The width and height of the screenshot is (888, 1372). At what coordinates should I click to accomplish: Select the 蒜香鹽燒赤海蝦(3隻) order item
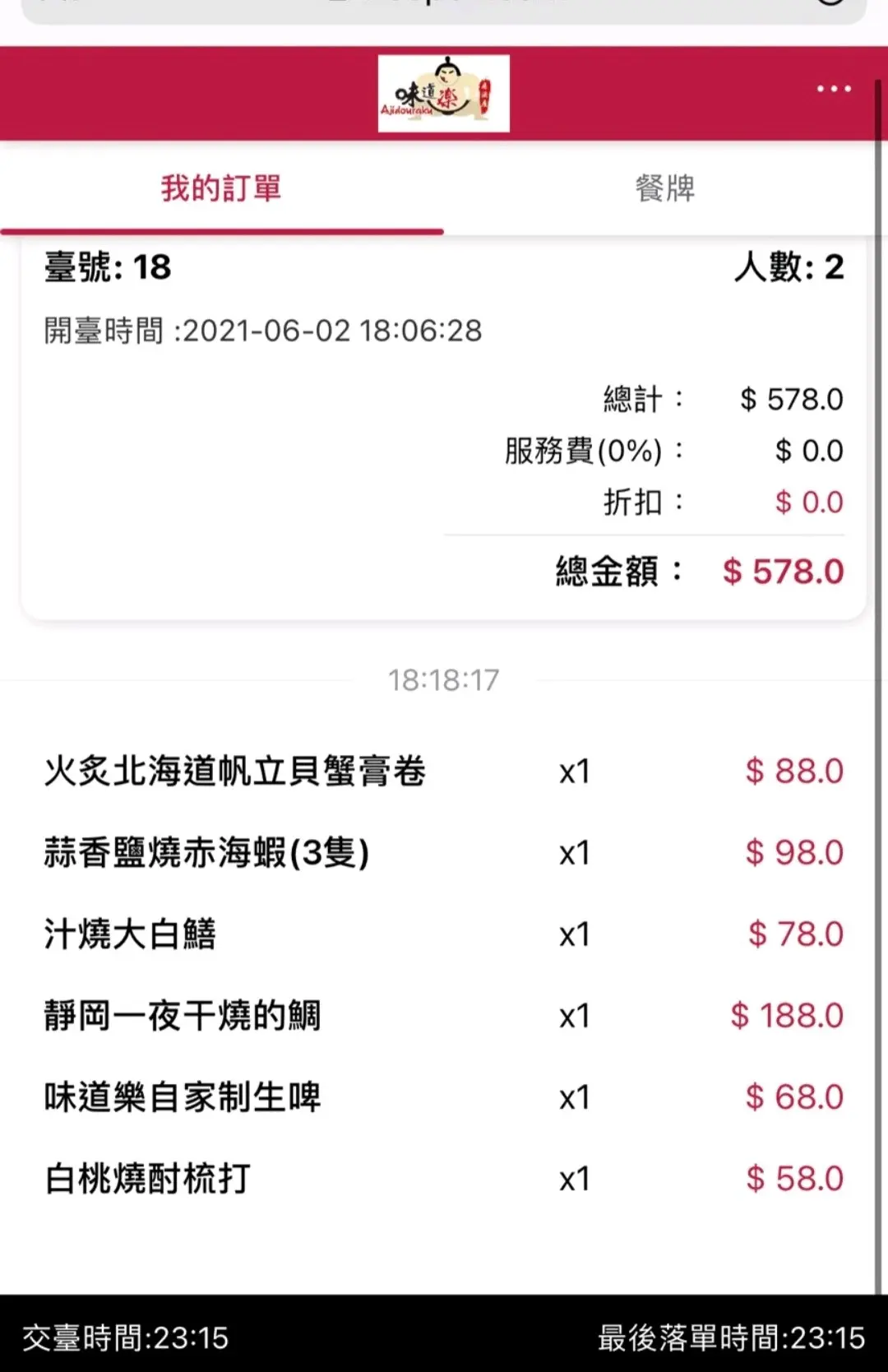[206, 853]
